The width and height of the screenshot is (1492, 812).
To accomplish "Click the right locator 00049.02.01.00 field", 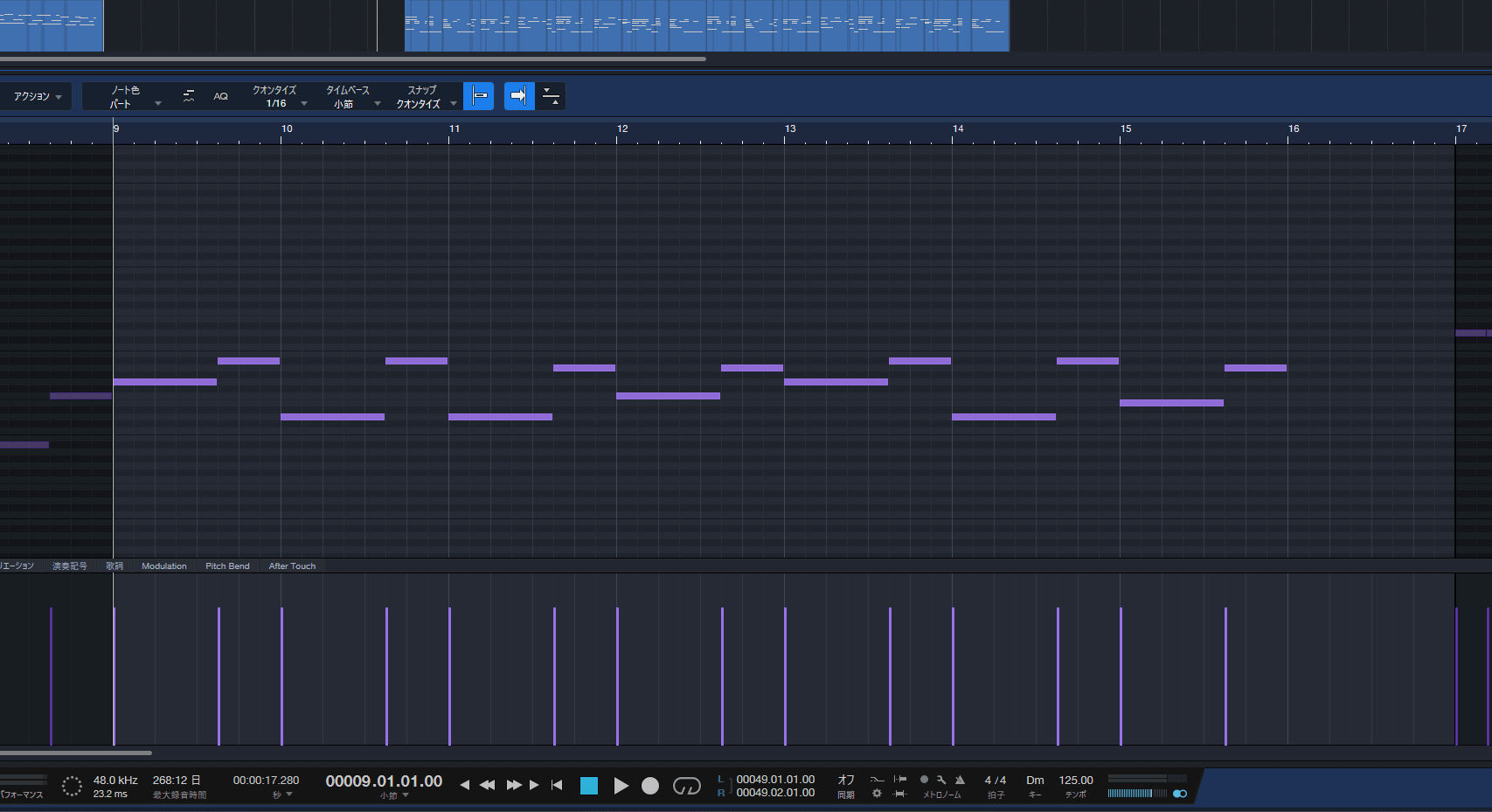I will [775, 793].
